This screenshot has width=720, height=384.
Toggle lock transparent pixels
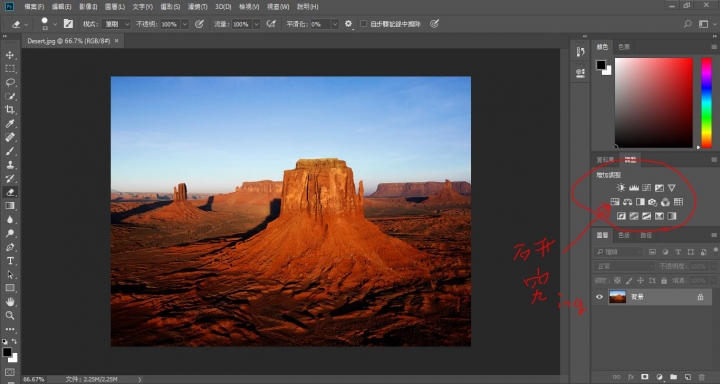(x=617, y=280)
